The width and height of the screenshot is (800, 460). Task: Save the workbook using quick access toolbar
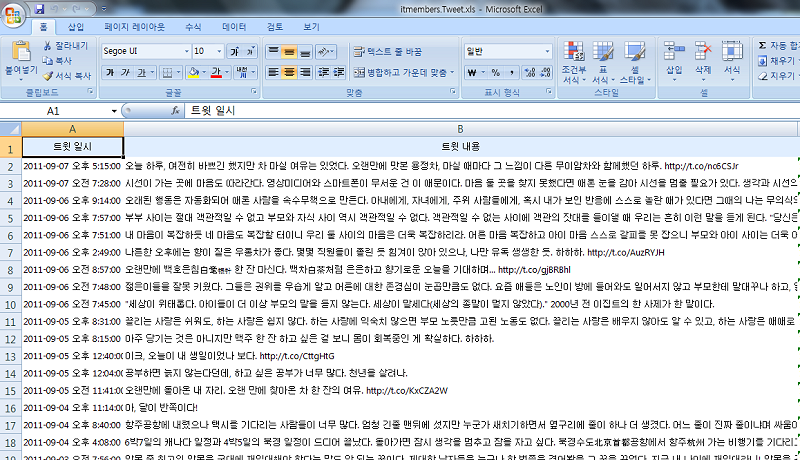click(40, 9)
